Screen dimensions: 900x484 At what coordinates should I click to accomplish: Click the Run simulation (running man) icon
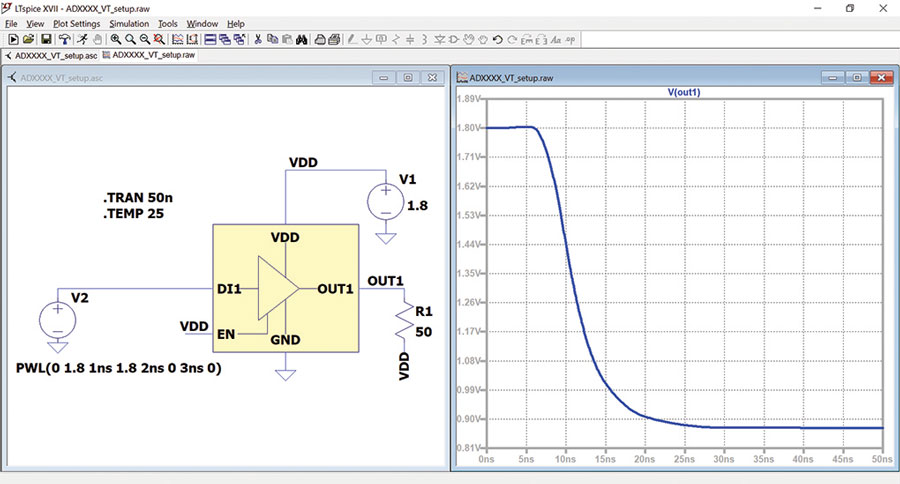[x=82, y=39]
